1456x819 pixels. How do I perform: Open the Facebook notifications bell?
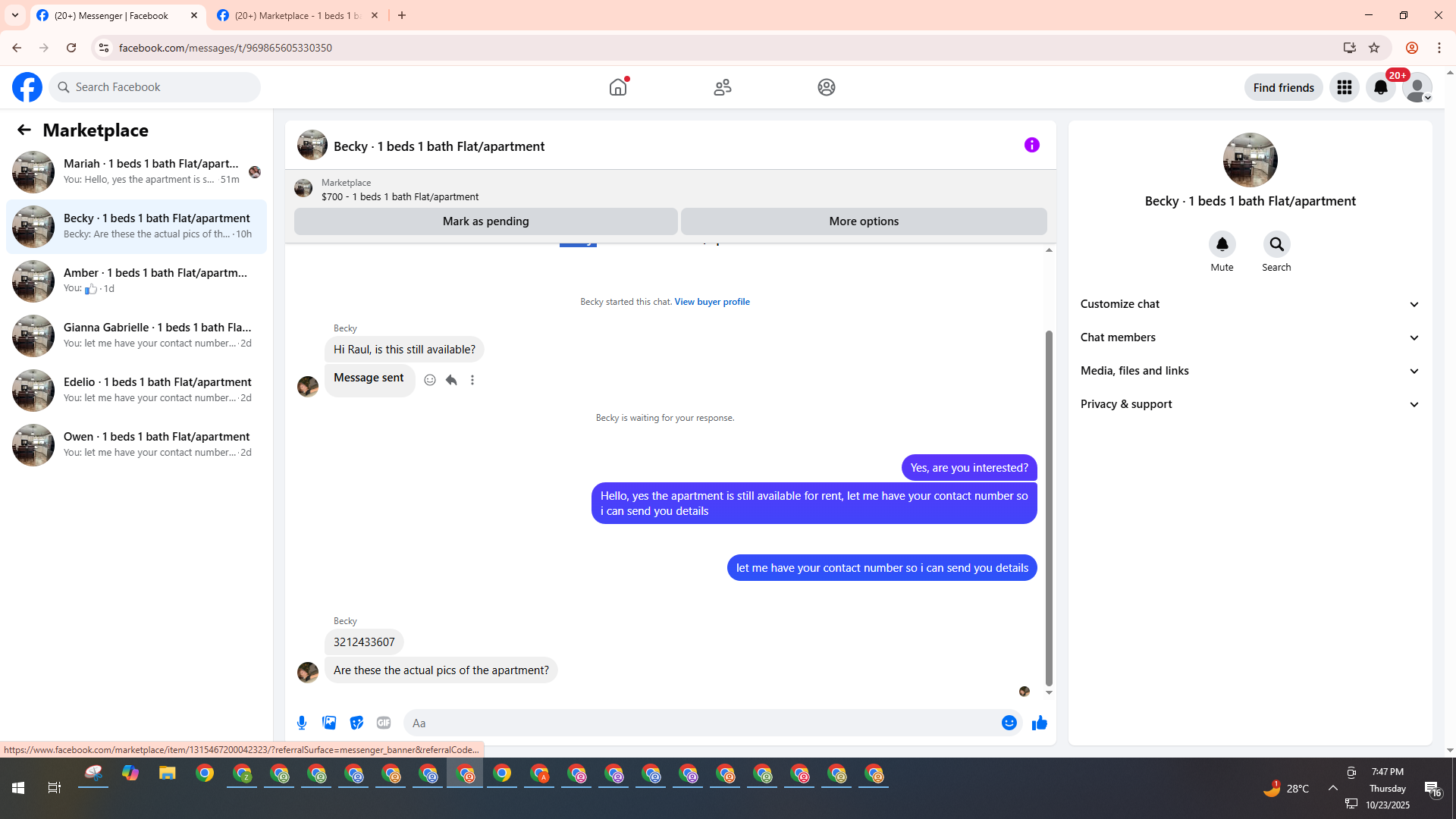(1380, 87)
